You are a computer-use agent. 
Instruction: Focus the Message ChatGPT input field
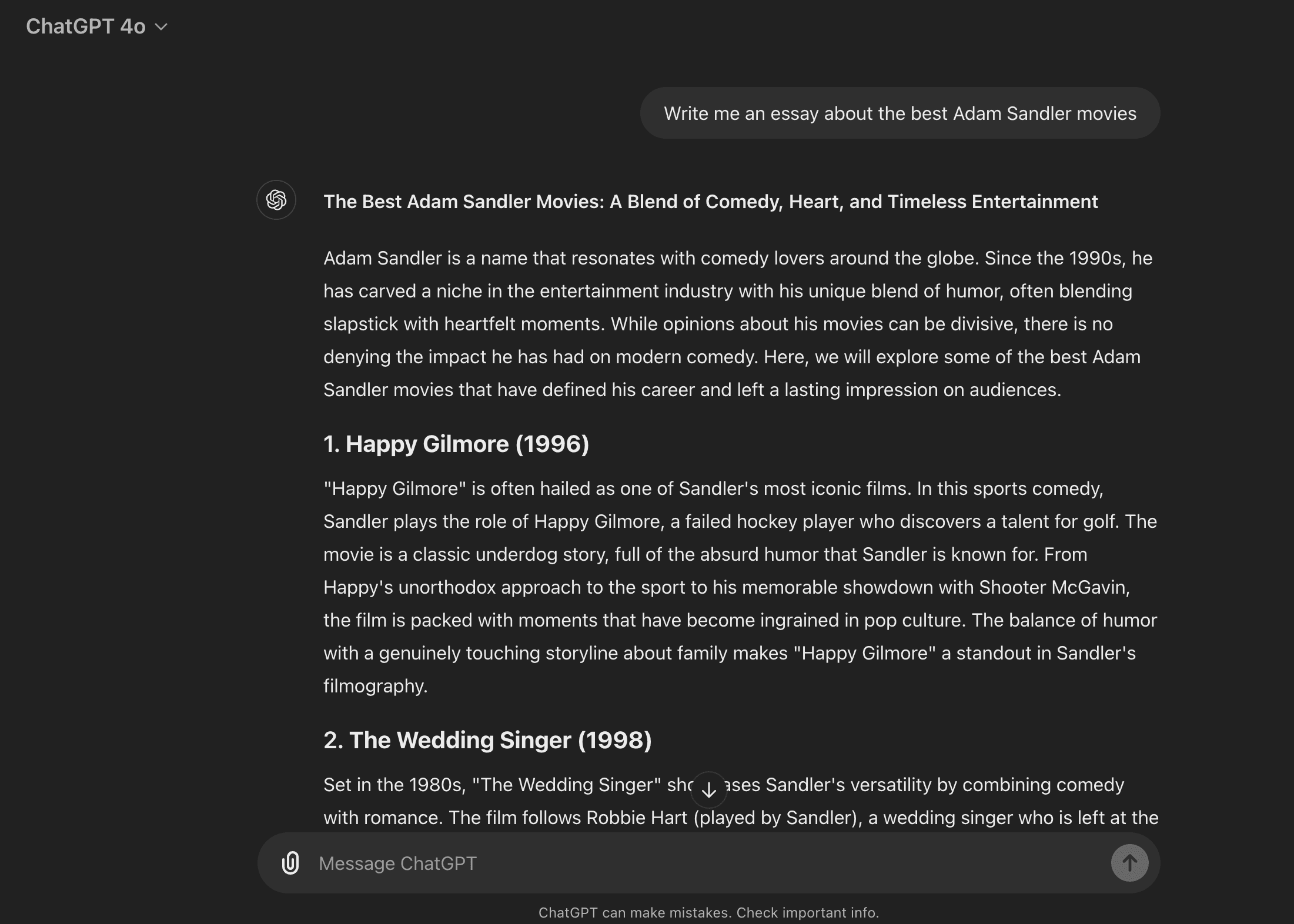705,863
